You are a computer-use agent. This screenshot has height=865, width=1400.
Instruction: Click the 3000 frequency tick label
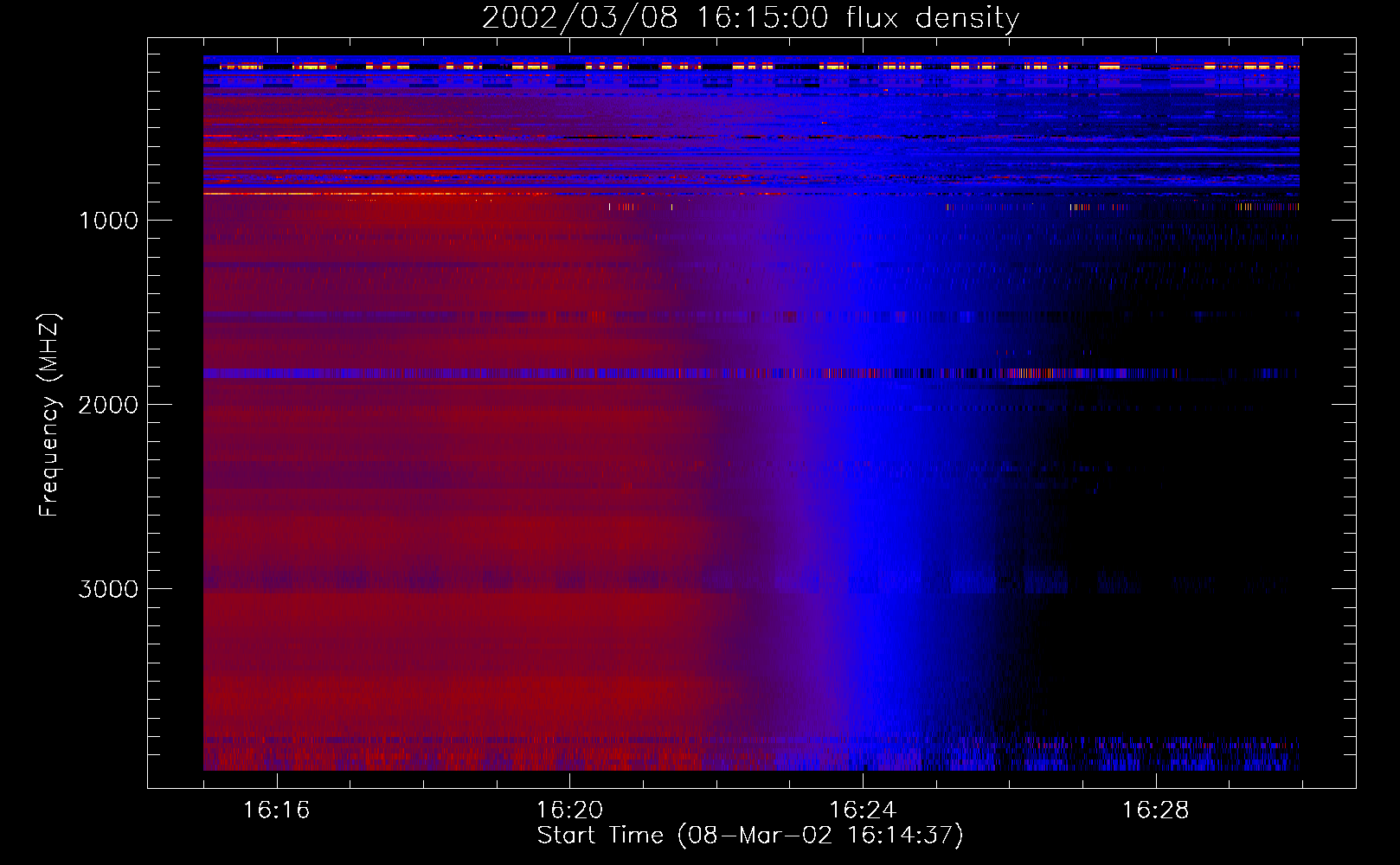click(x=108, y=589)
